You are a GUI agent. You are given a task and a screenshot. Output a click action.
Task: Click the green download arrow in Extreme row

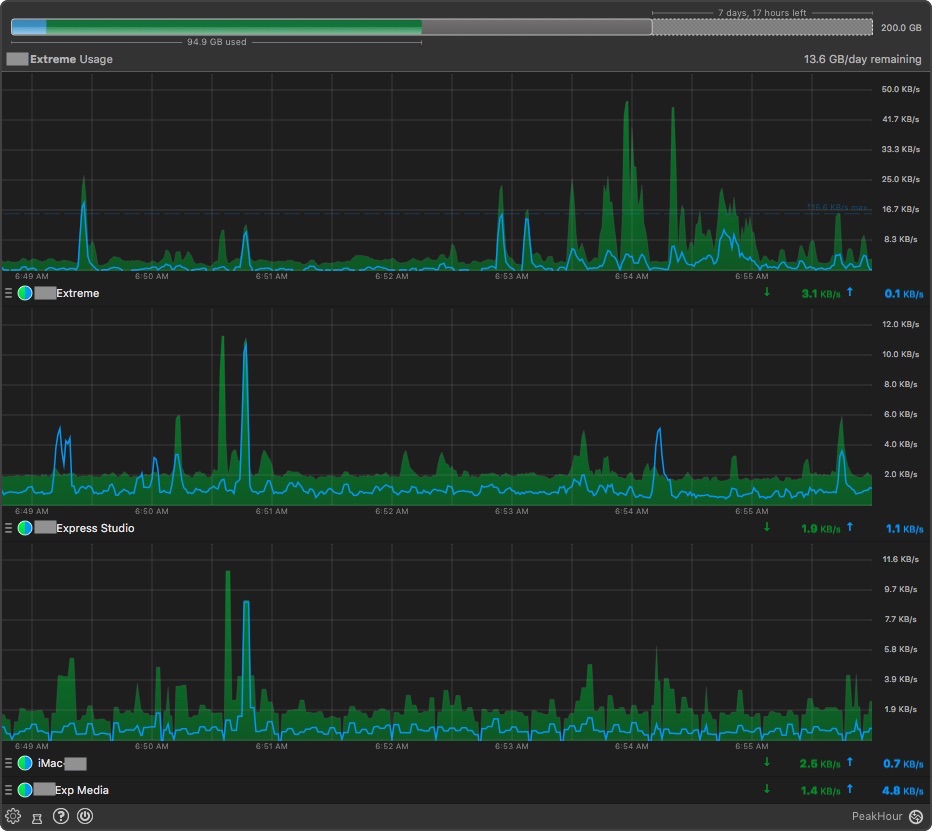coord(767,292)
